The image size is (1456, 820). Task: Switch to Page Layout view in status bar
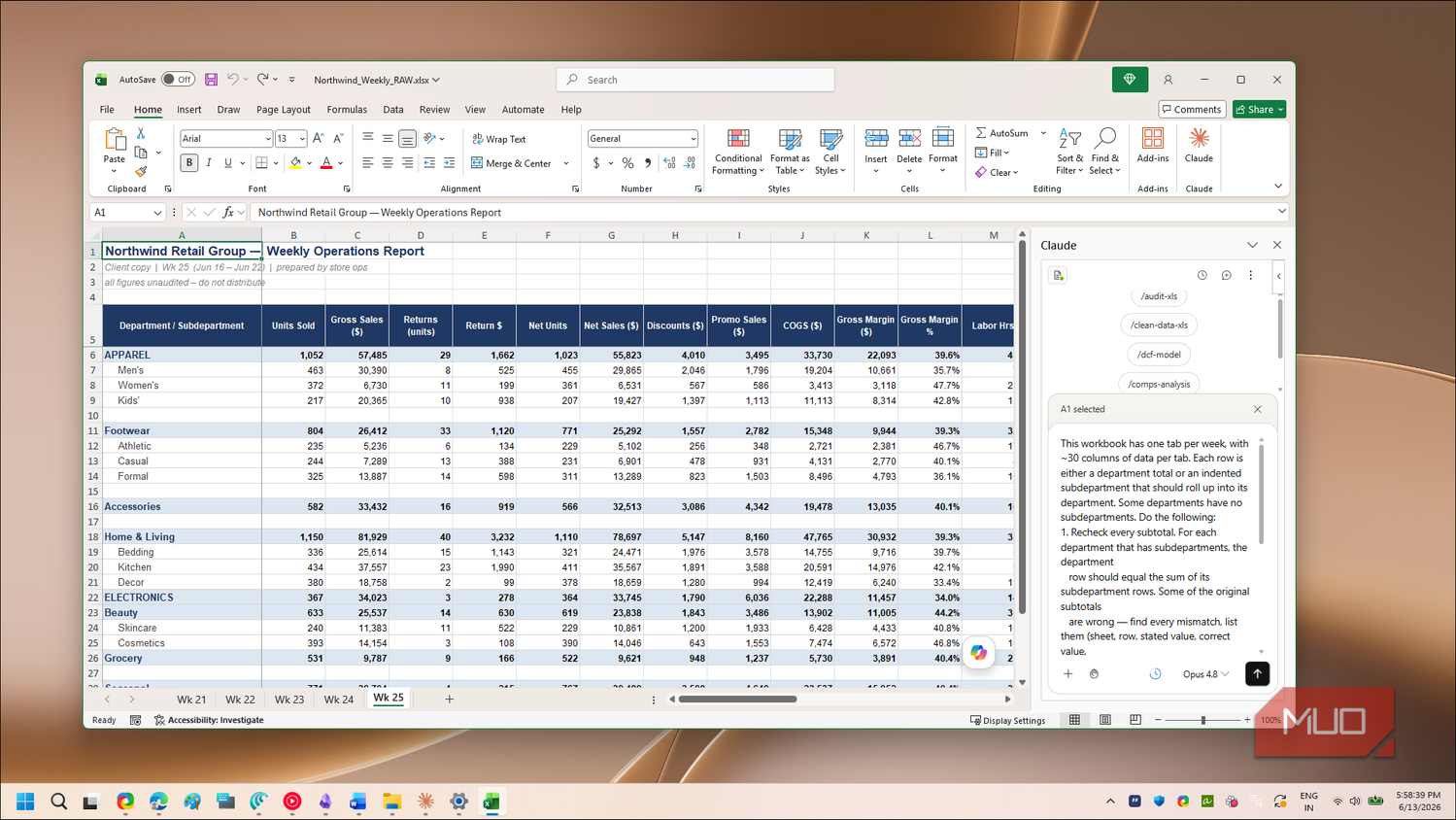(1105, 720)
